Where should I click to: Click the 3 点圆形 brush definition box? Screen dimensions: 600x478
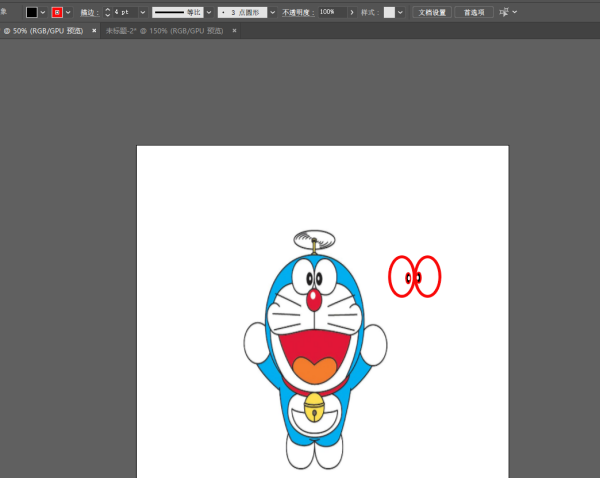click(x=242, y=12)
